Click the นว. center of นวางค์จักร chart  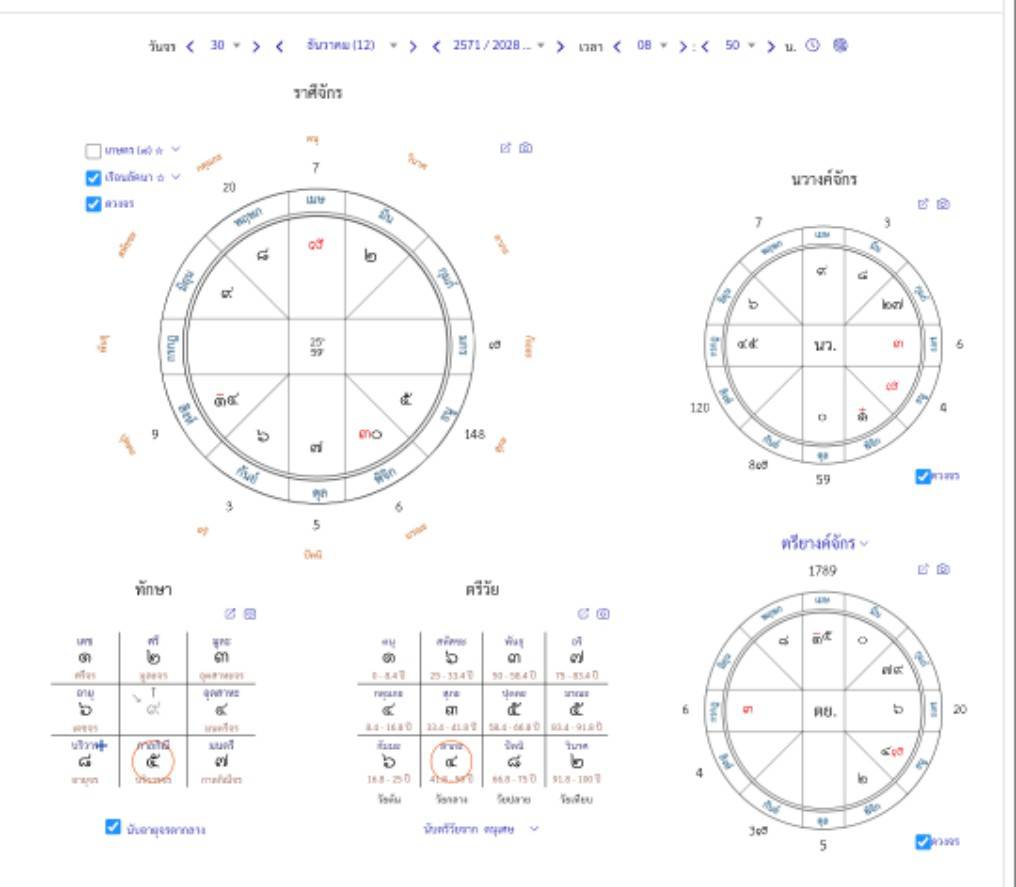pyautogui.click(x=824, y=345)
